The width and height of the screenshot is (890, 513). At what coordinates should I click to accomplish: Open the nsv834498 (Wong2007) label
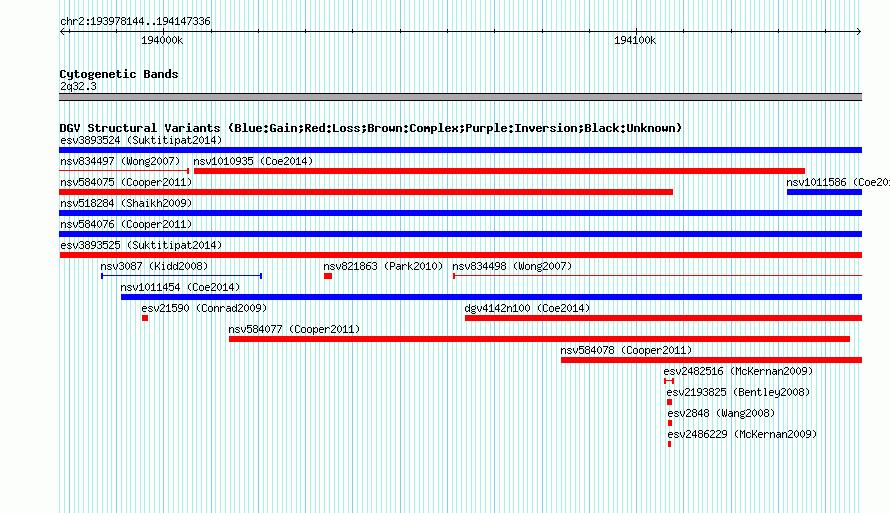click(x=512, y=266)
